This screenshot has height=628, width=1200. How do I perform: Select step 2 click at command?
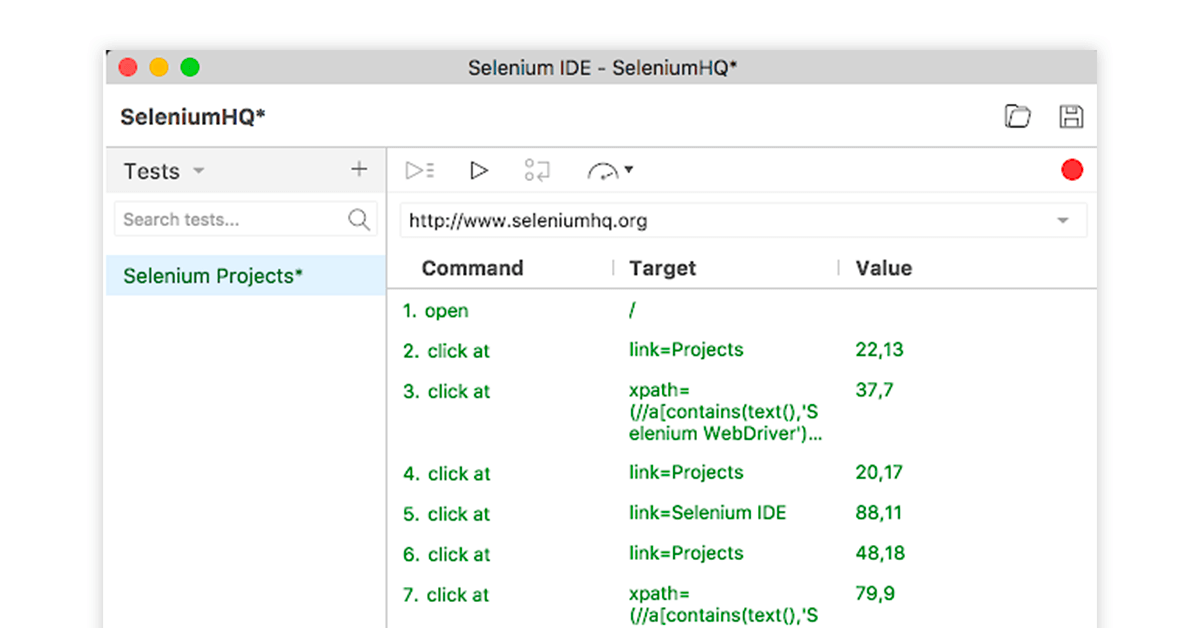click(446, 351)
